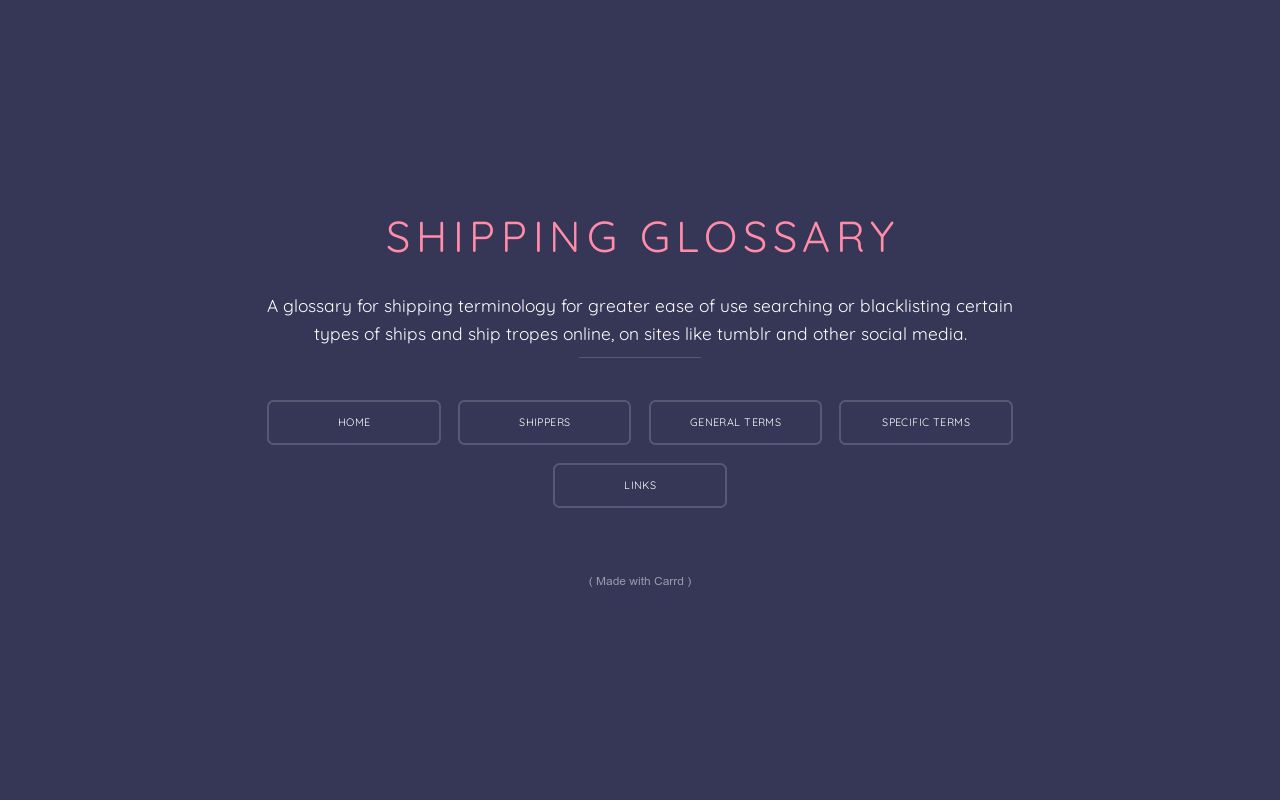
Task: Click the phrase social media in the description
Action: [x=912, y=334]
